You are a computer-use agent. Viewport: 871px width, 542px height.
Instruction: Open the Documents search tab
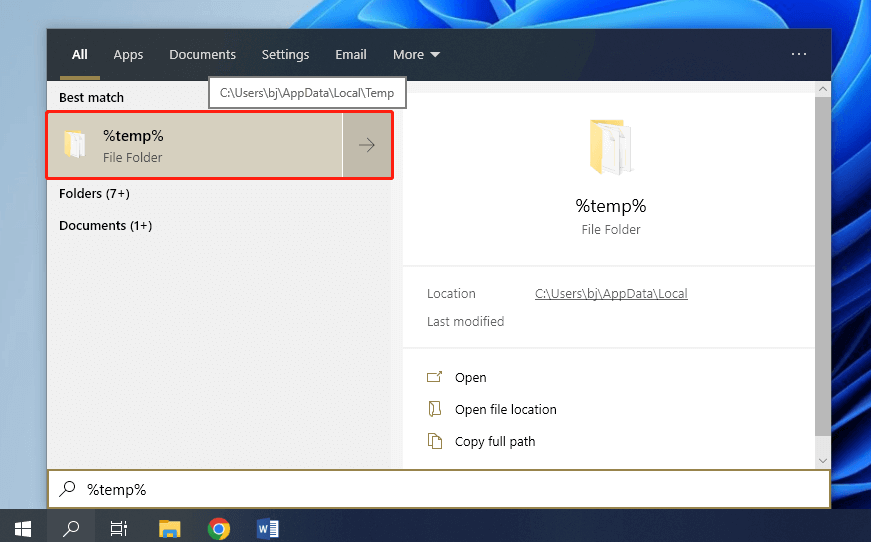click(202, 54)
